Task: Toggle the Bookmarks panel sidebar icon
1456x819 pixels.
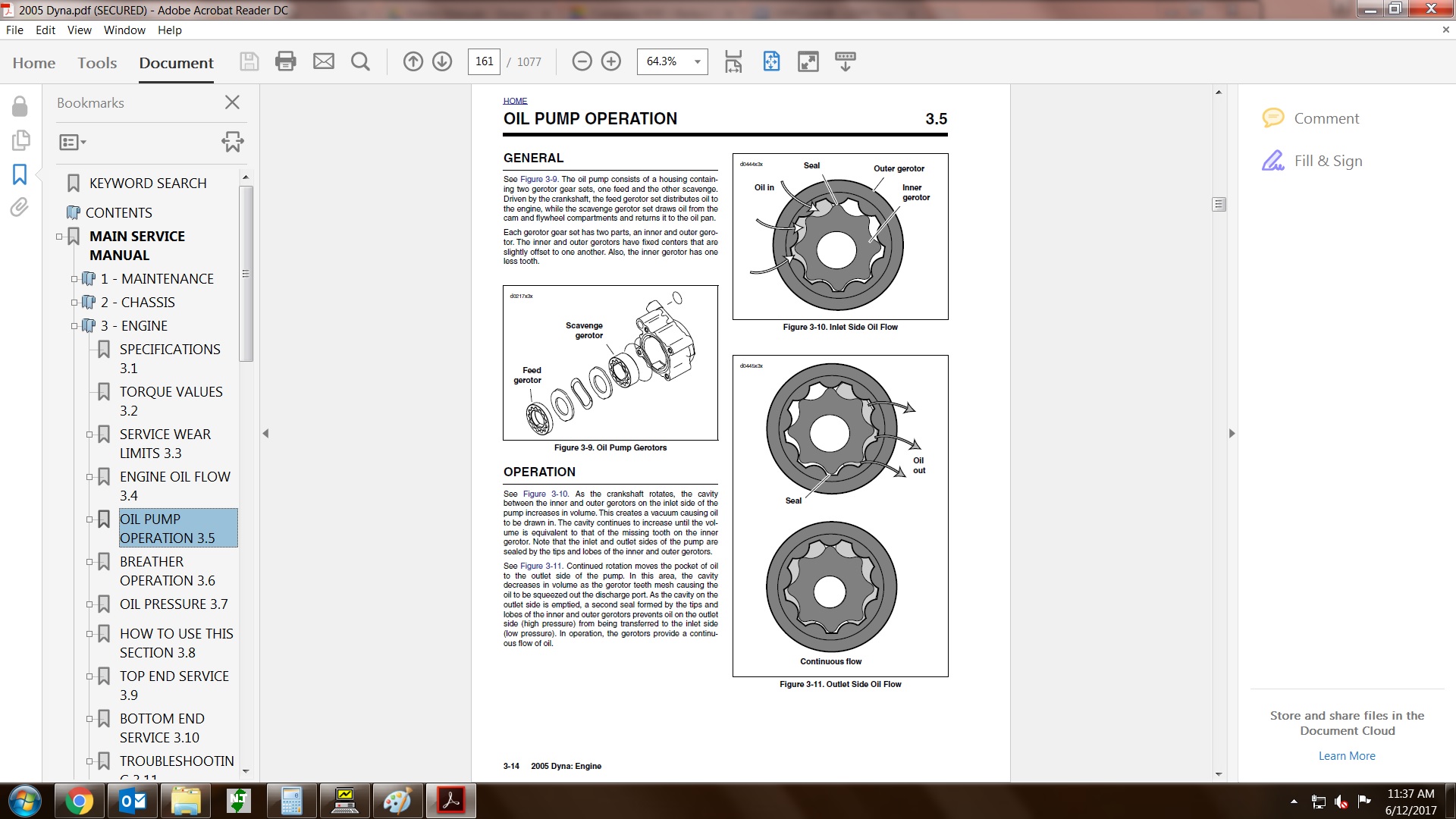Action: [20, 174]
